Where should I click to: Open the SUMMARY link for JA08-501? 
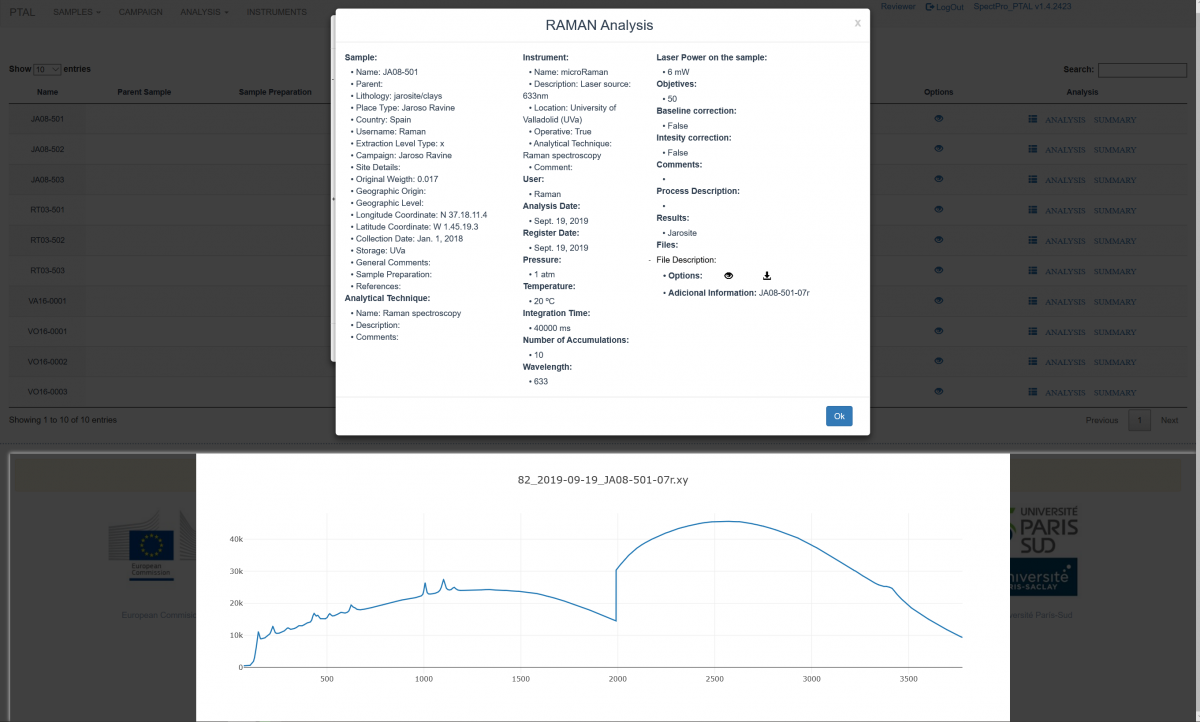tap(1115, 120)
